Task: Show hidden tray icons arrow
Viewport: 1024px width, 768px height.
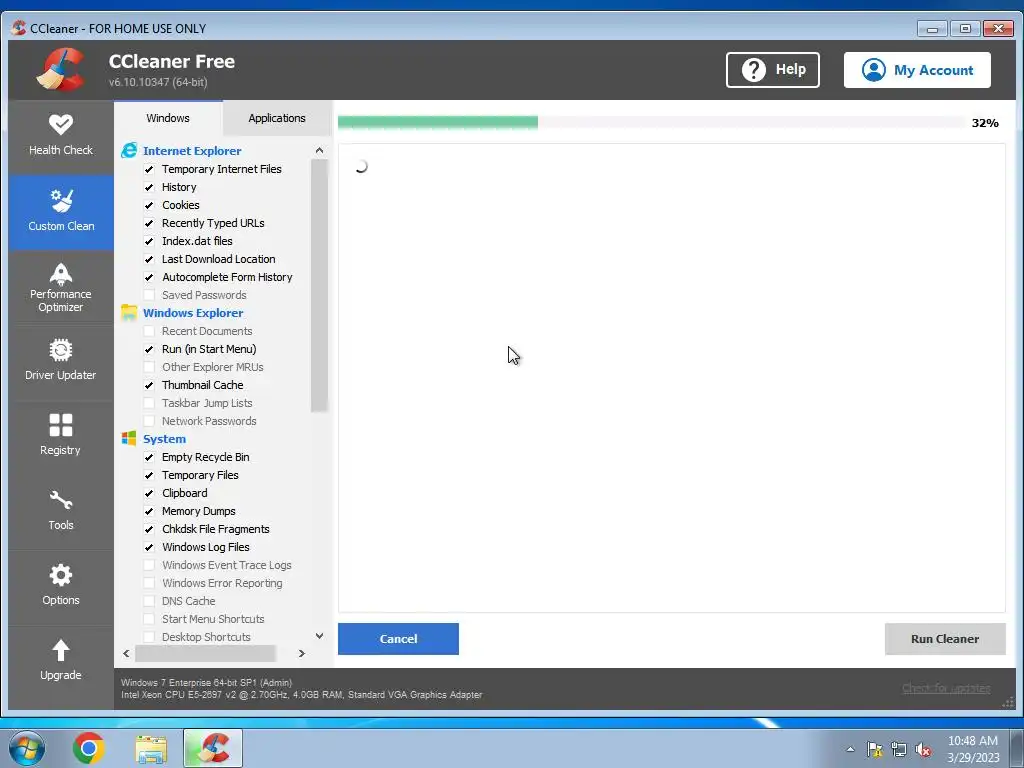Action: pos(850,749)
